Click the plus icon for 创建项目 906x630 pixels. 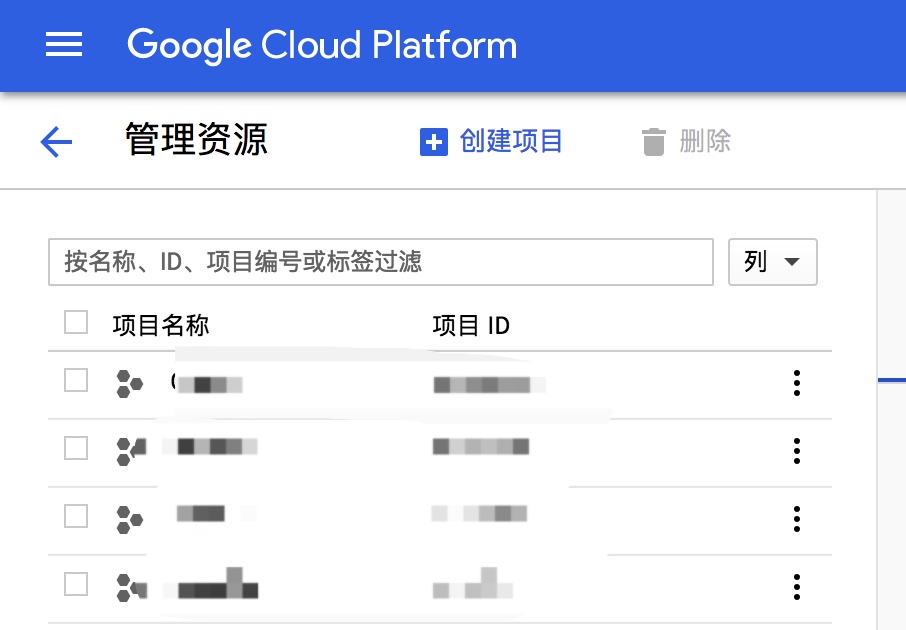[x=433, y=142]
